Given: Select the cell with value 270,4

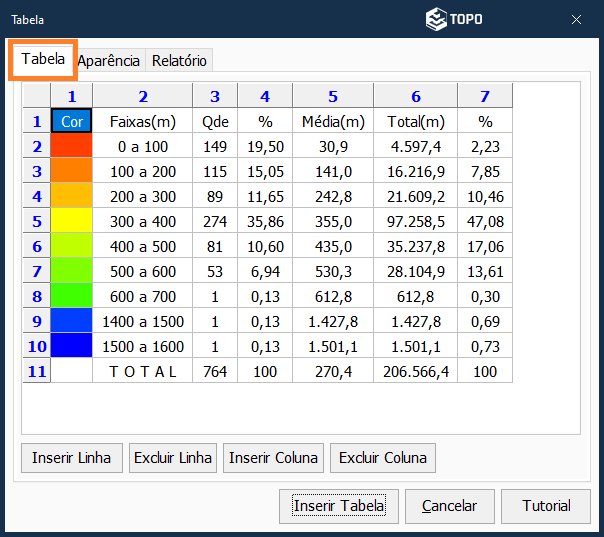Looking at the screenshot, I should pos(333,371).
